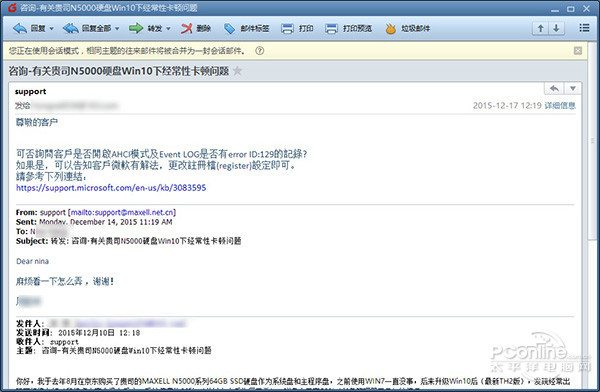Click the 收件人: support line
Viewport: 600px width, 392px height.
click(x=47, y=341)
